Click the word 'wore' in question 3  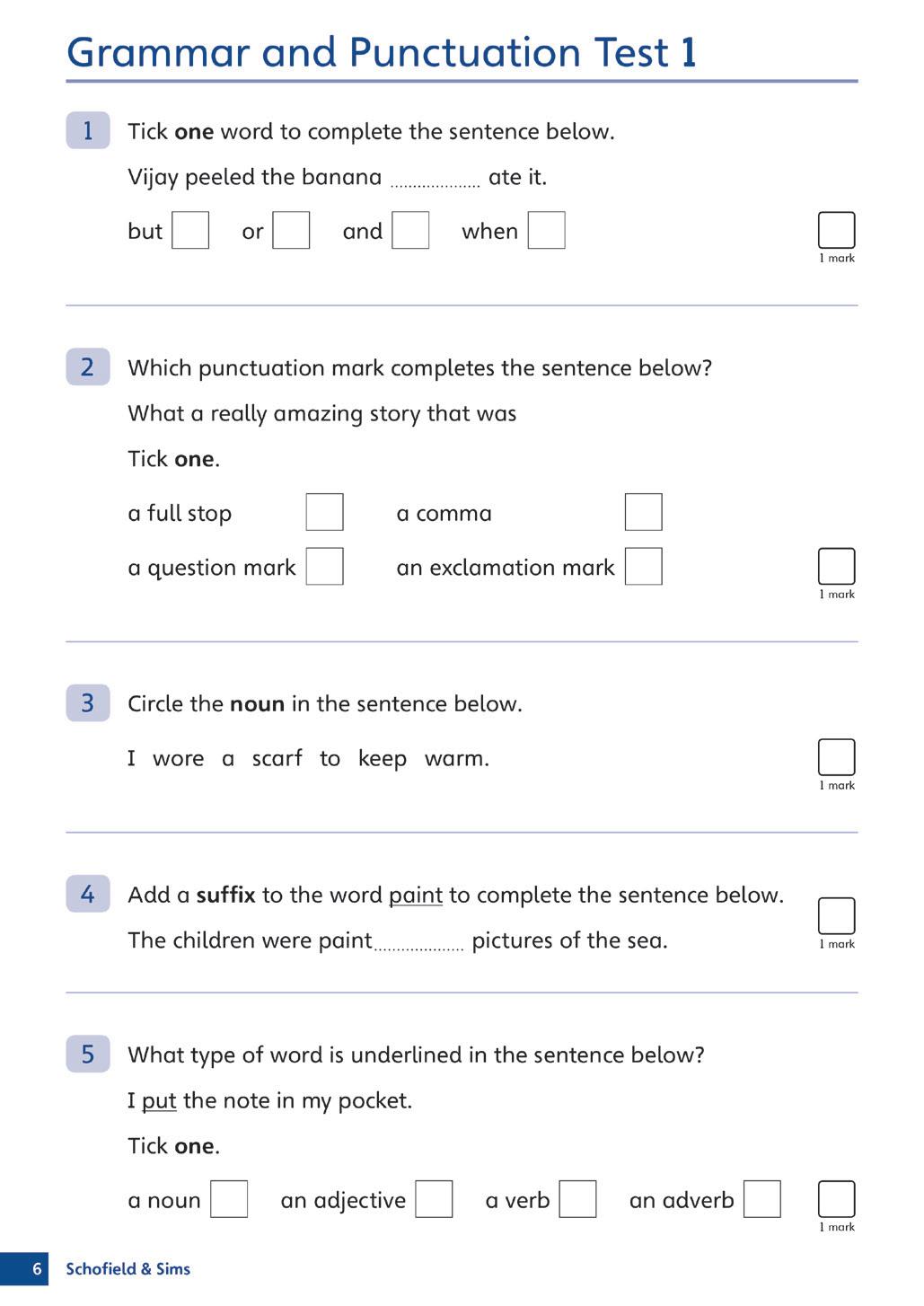(178, 759)
